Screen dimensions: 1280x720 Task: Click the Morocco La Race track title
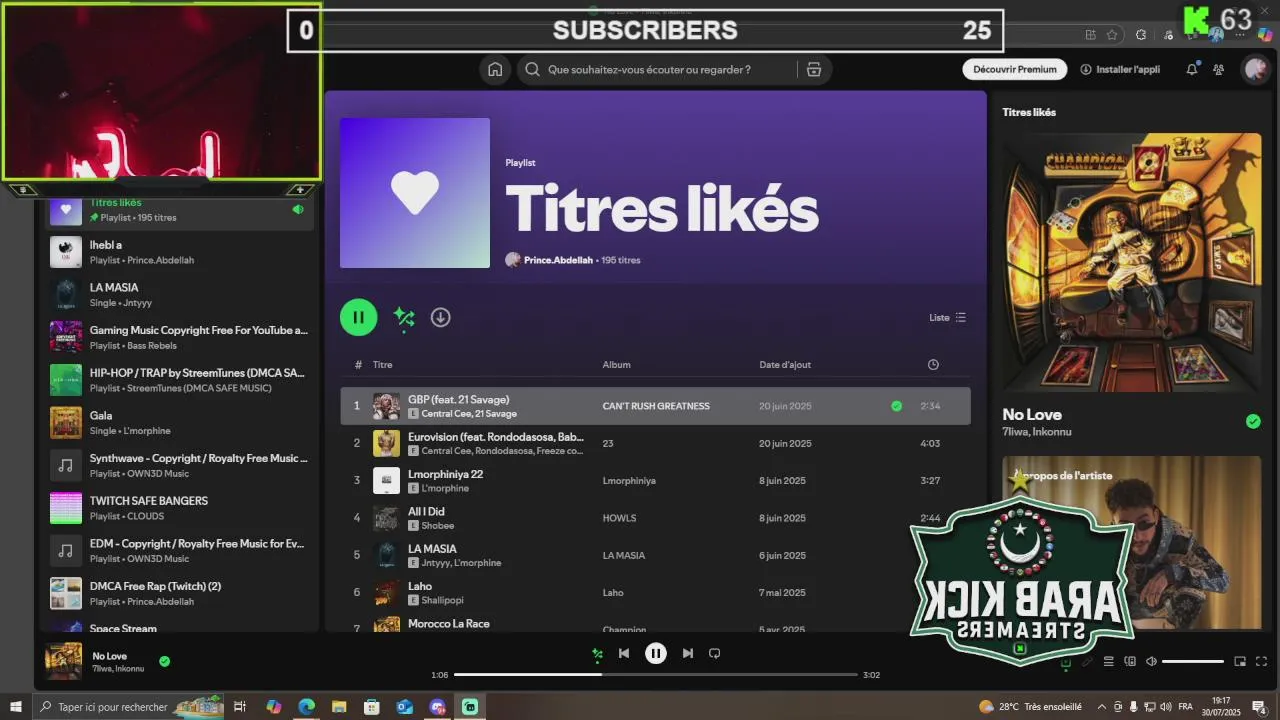(x=449, y=623)
